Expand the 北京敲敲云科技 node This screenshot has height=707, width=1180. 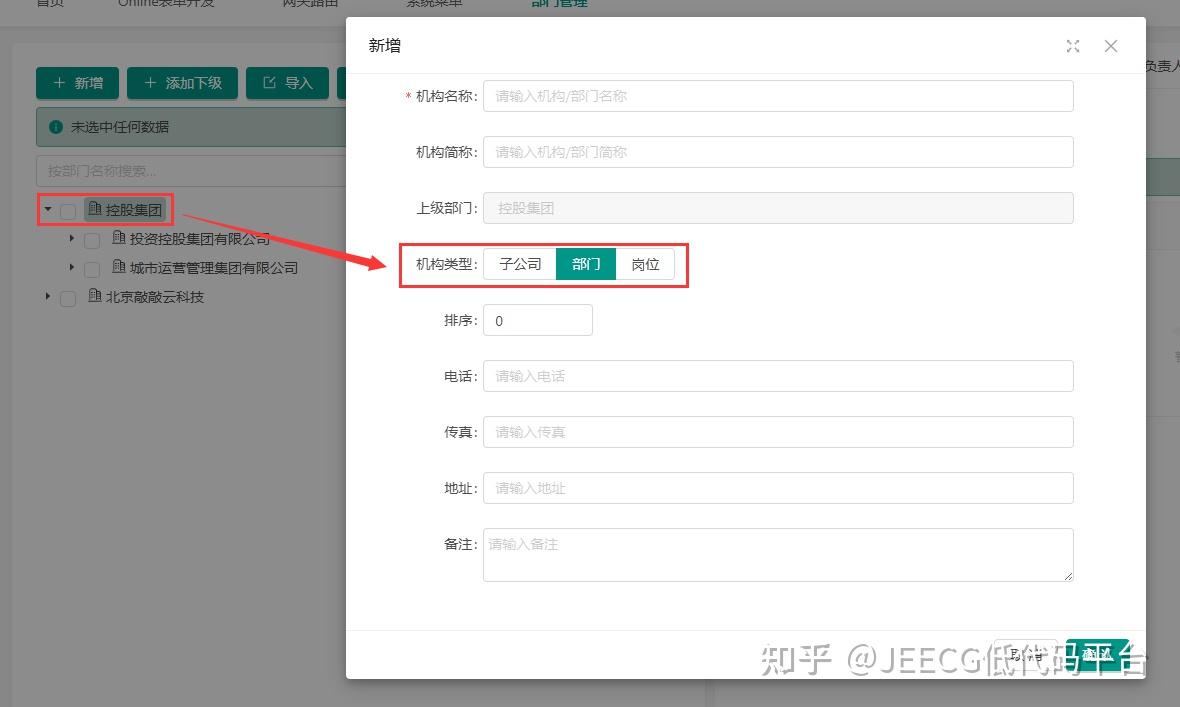click(x=47, y=297)
